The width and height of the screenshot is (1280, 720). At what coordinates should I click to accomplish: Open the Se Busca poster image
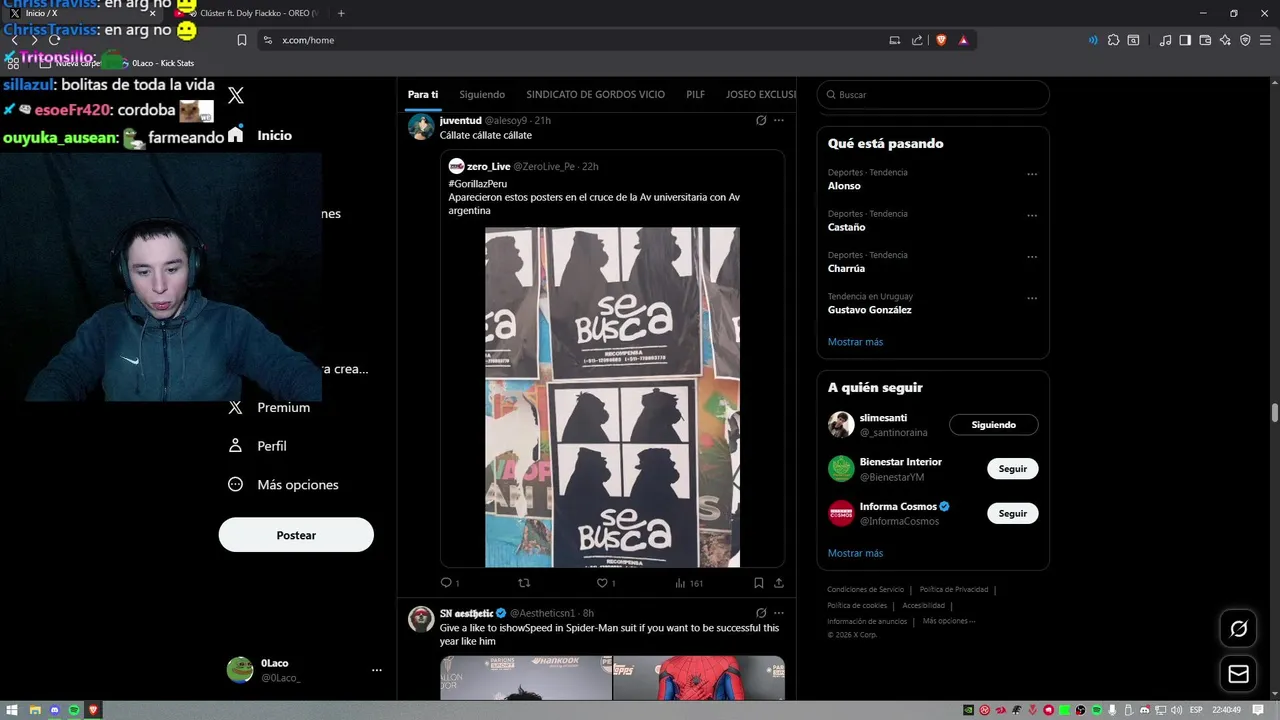coord(612,397)
